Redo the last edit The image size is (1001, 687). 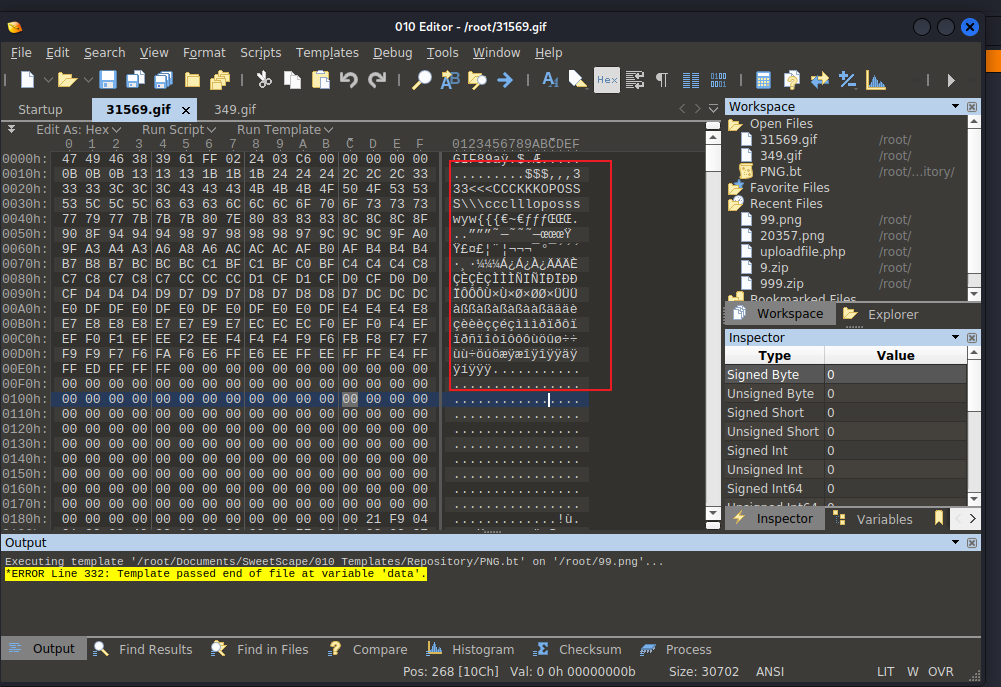[x=377, y=80]
